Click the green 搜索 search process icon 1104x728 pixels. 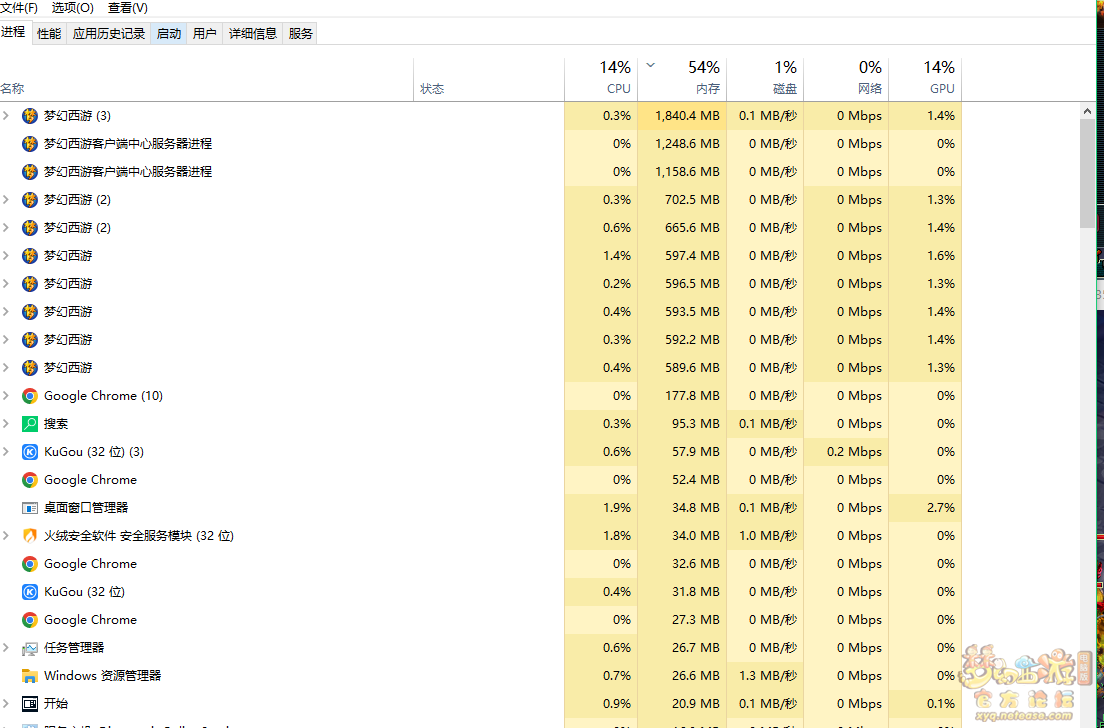coord(30,424)
